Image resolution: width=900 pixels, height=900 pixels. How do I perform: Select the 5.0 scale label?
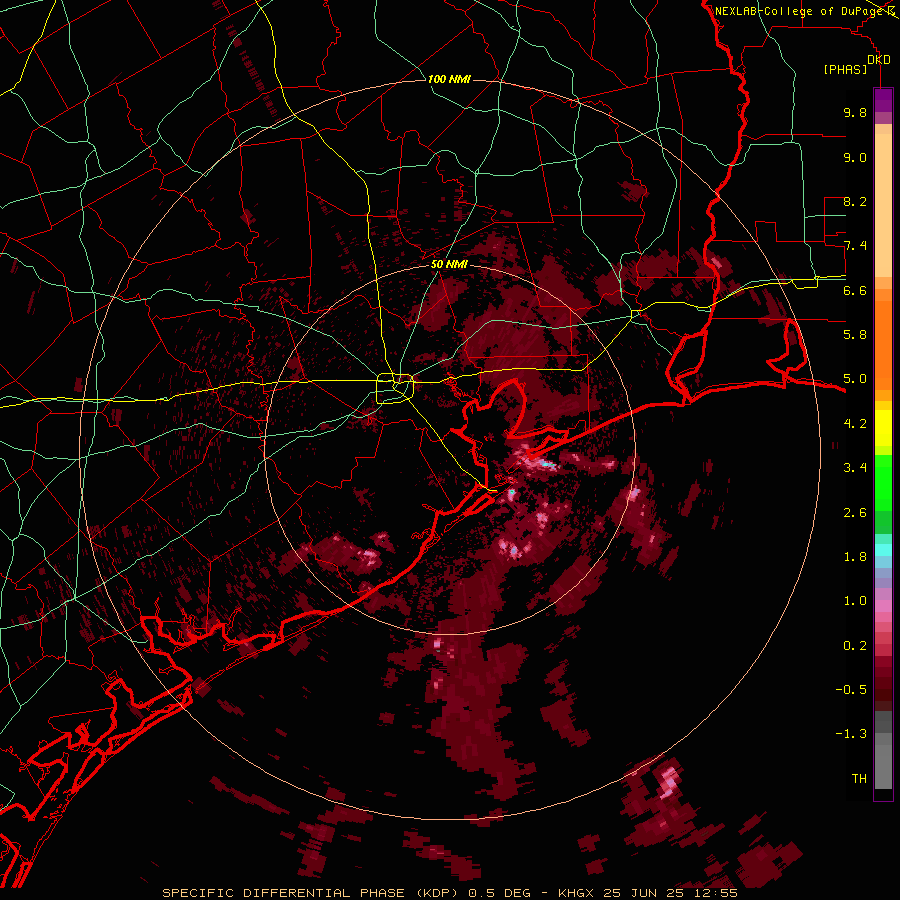[x=855, y=379]
